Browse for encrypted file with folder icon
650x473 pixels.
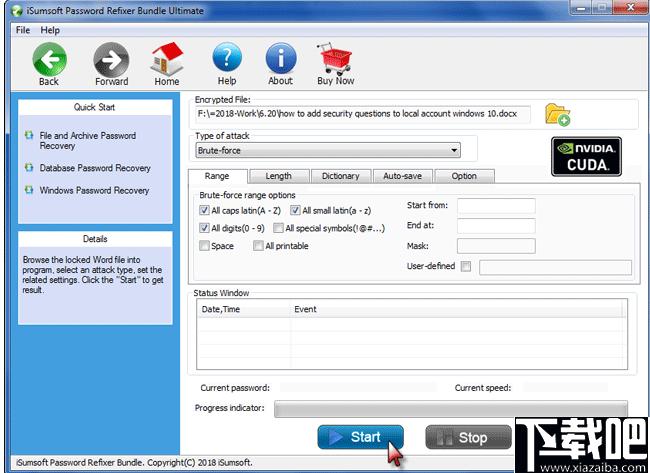[x=557, y=114]
